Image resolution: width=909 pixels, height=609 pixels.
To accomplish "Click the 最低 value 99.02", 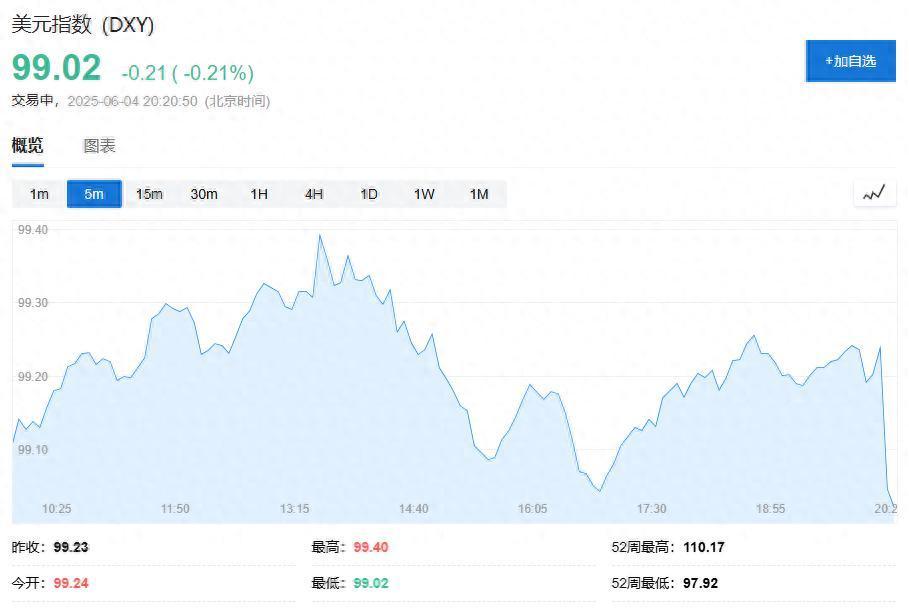I will pos(371,583).
